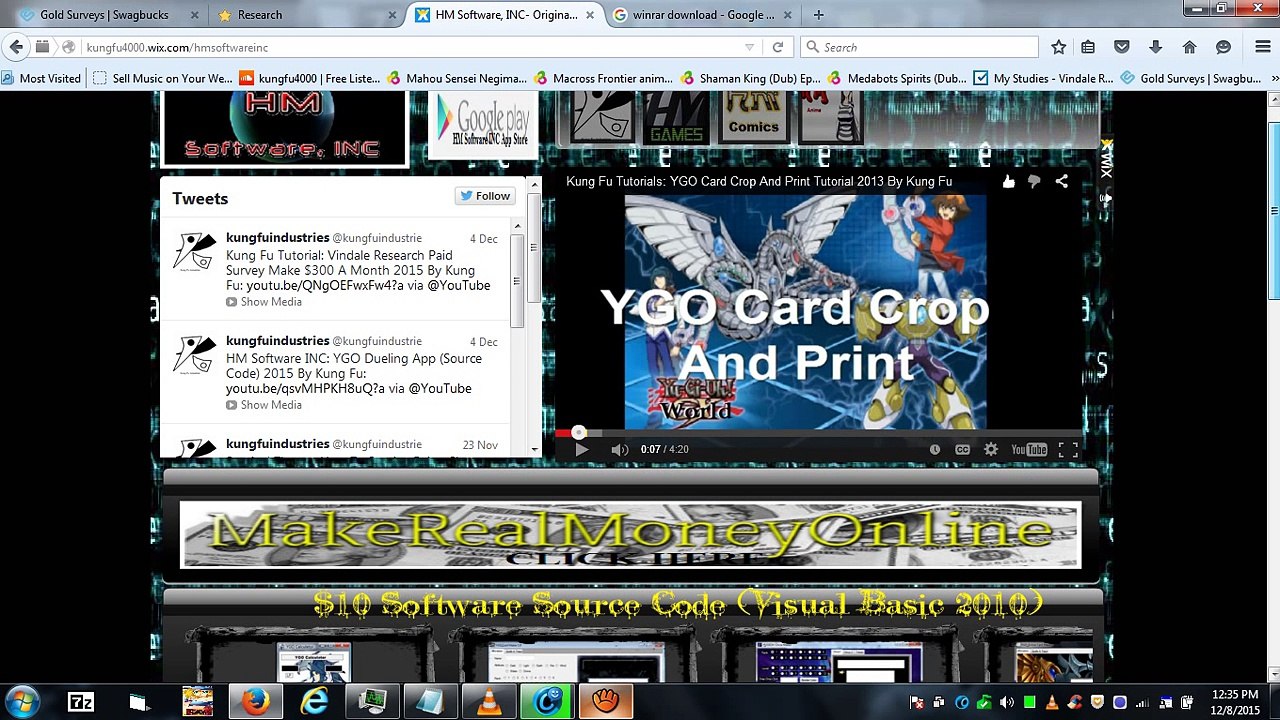
Task: Open the Most Visited bookmarks folder
Action: pyautogui.click(x=41, y=78)
